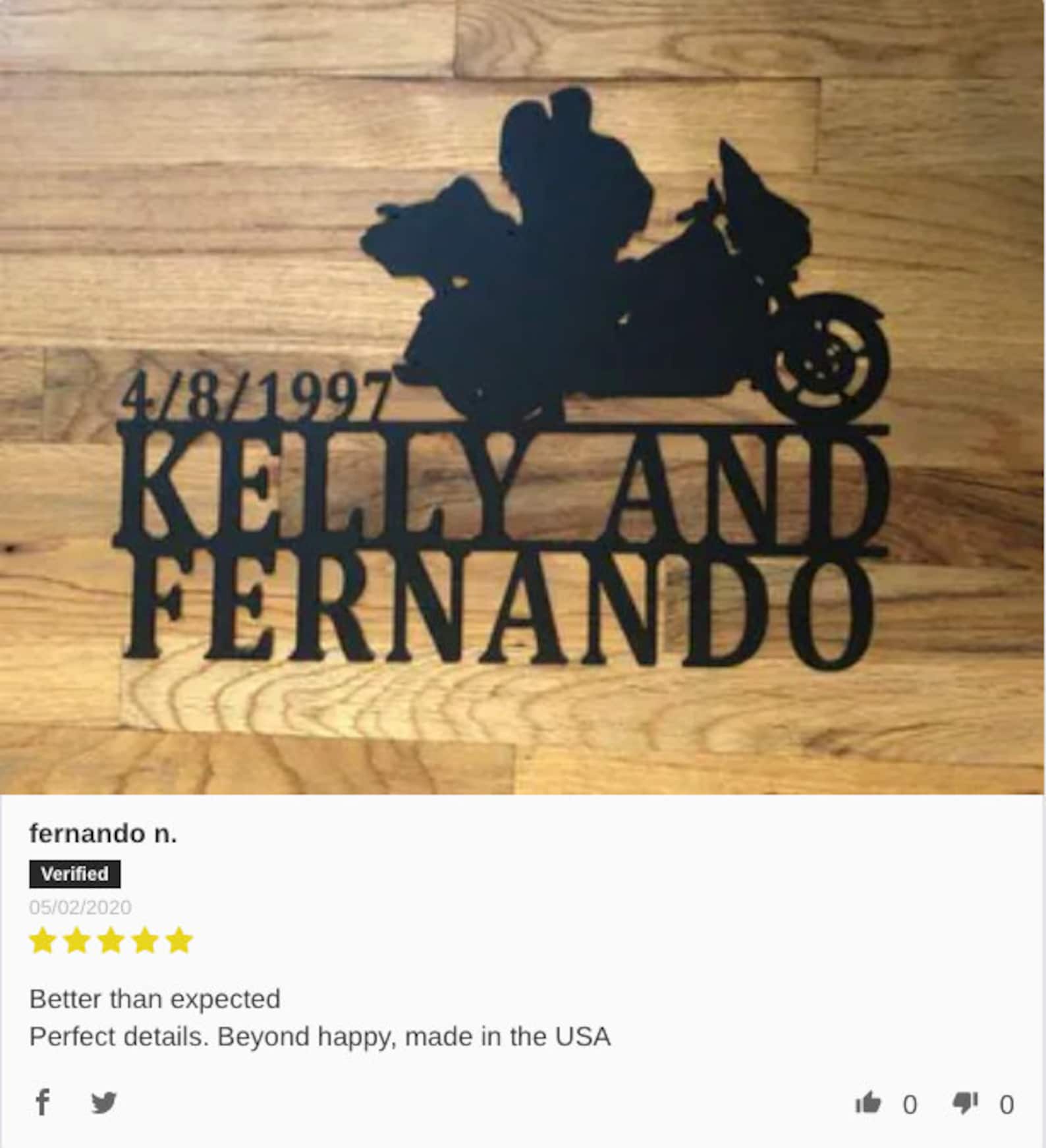
Task: Share the review on Twitter
Action: click(x=104, y=1103)
